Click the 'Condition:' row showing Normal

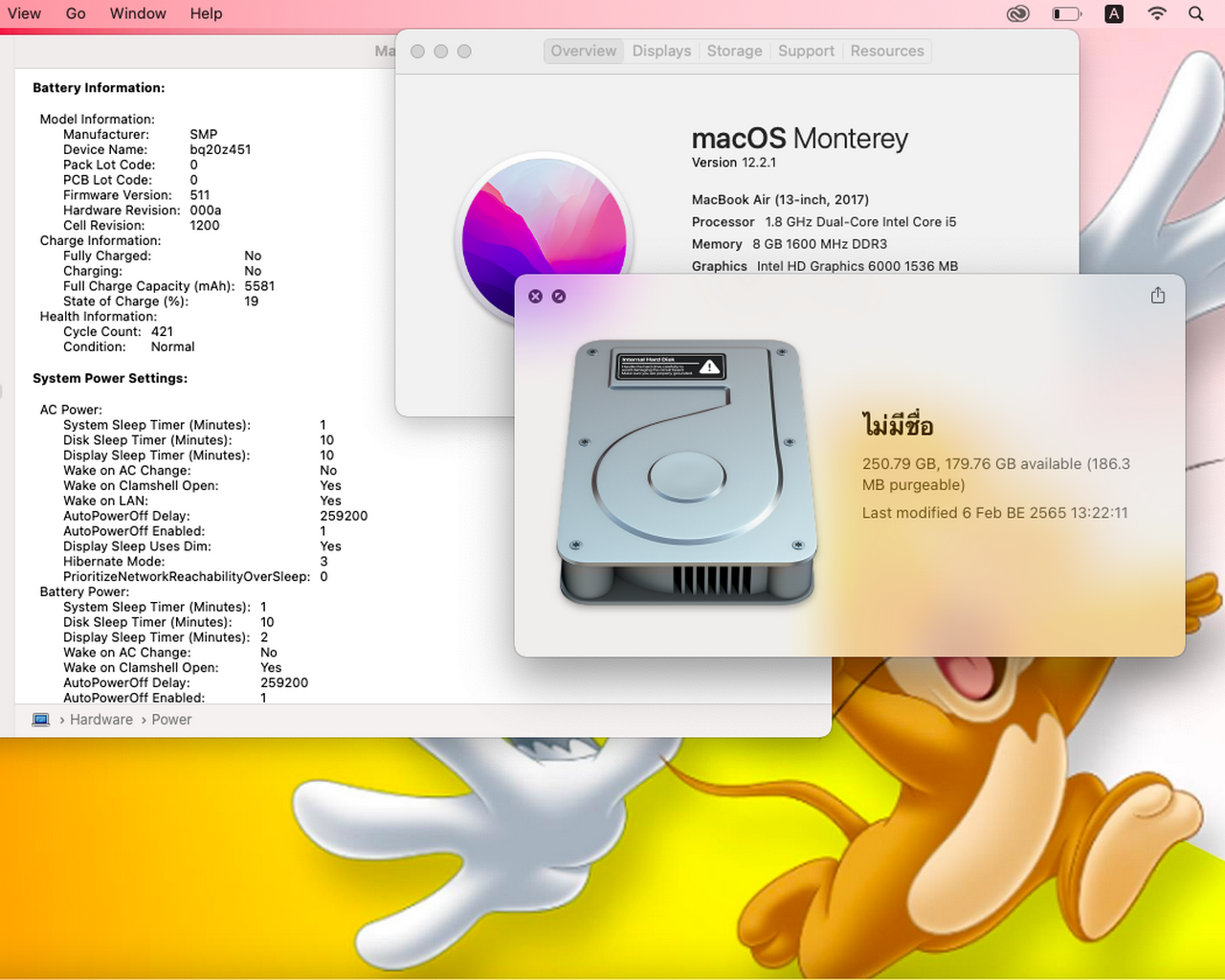pos(129,347)
